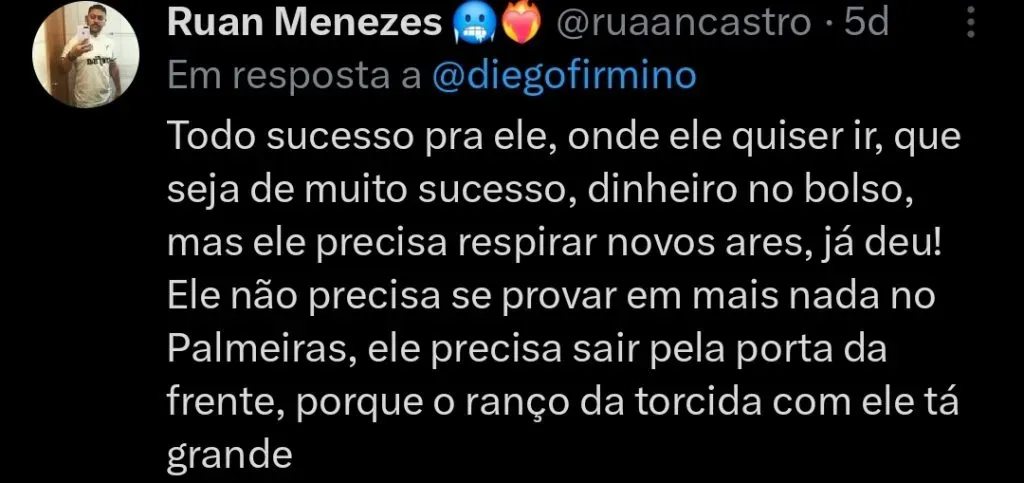The image size is (1024, 483).
Task: Click the final word 'grande' in the tweet
Action: tap(229, 456)
